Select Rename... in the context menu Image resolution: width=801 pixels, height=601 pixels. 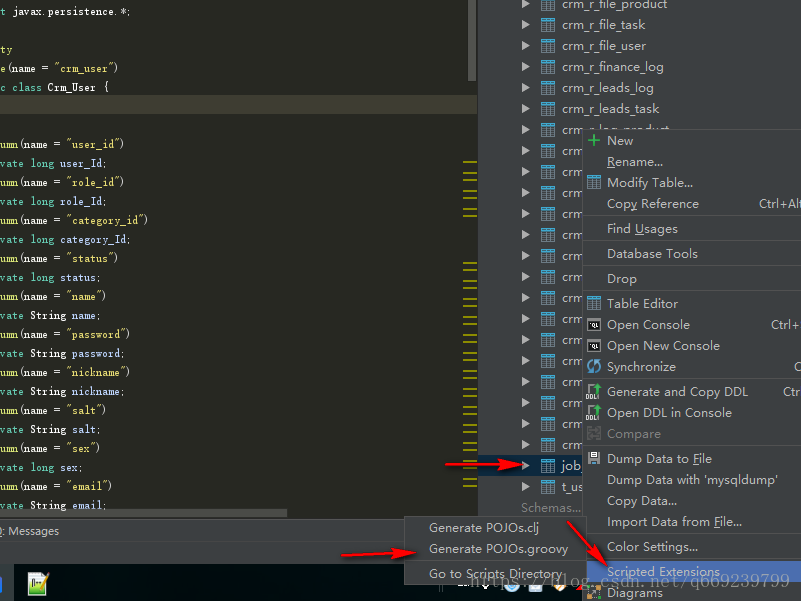coord(692,161)
